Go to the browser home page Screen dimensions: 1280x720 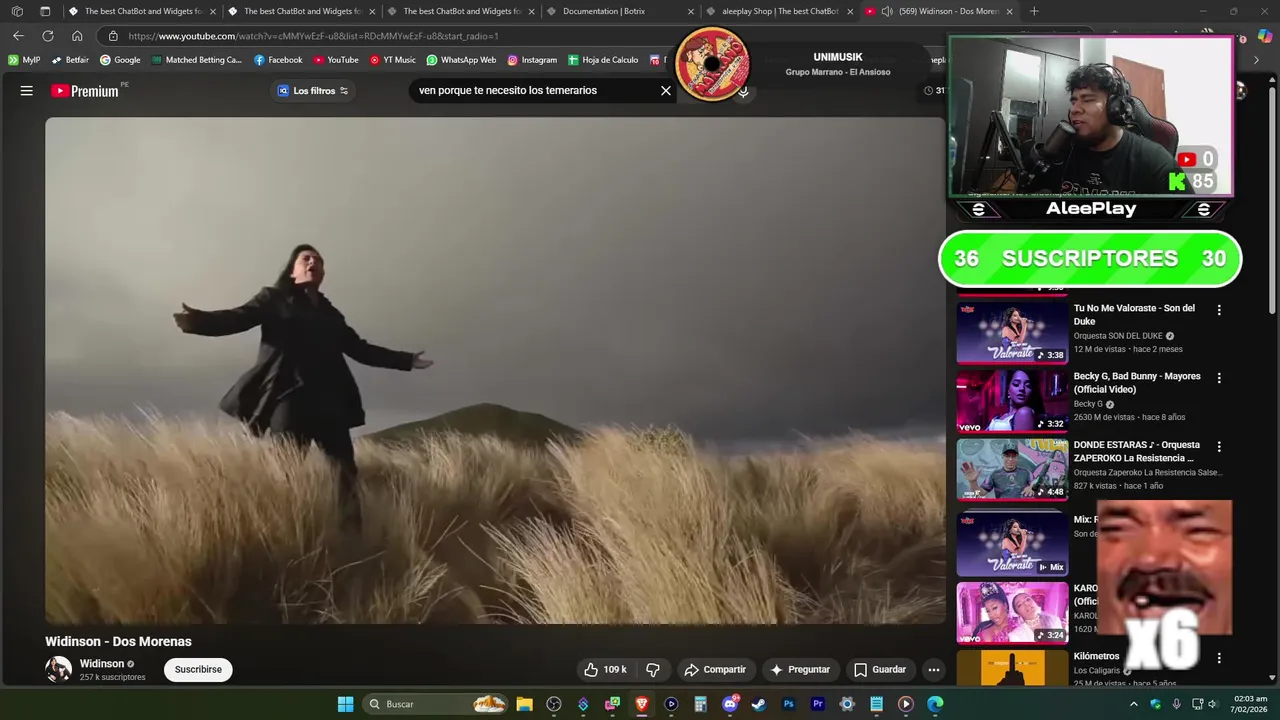77,36
